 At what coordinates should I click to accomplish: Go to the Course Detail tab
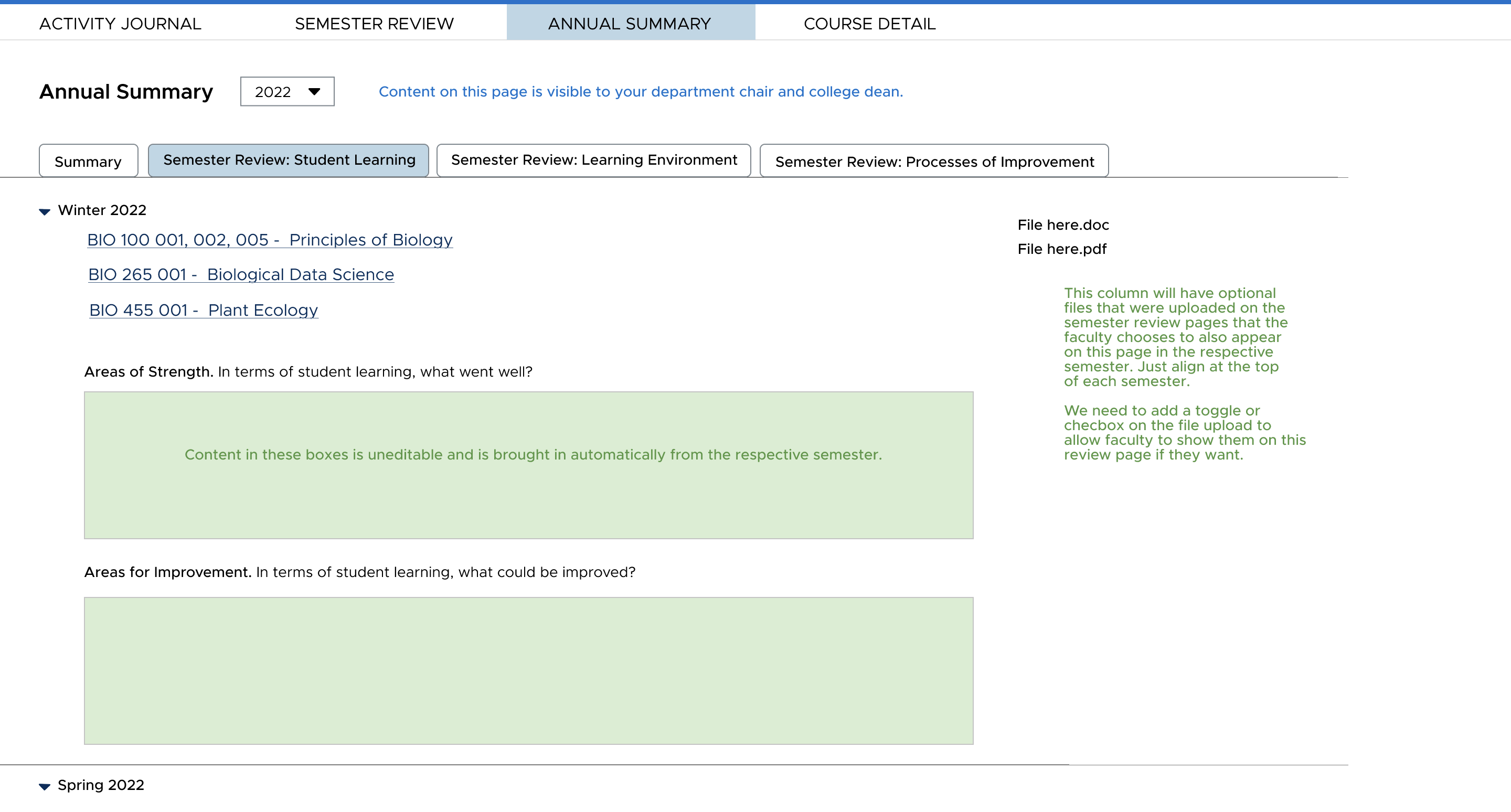click(x=869, y=24)
